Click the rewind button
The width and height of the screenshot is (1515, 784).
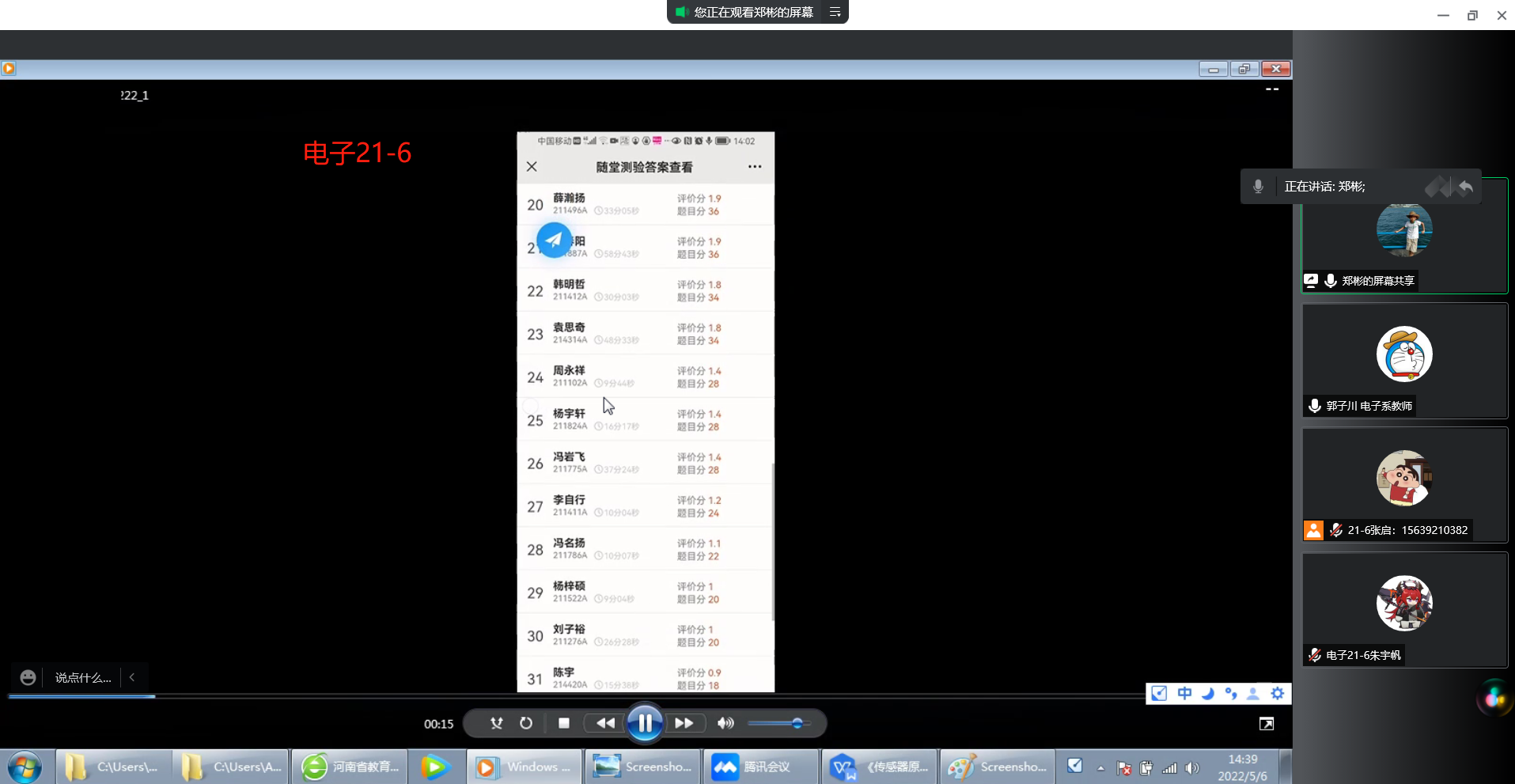(x=605, y=723)
